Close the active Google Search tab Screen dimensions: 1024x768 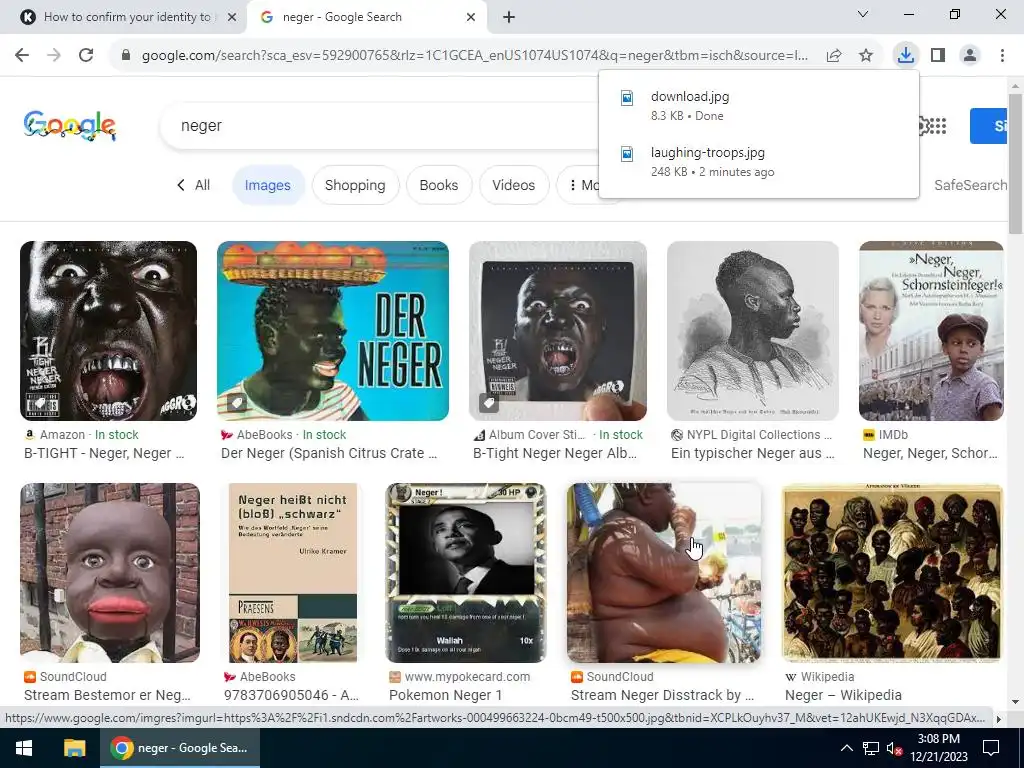(471, 17)
